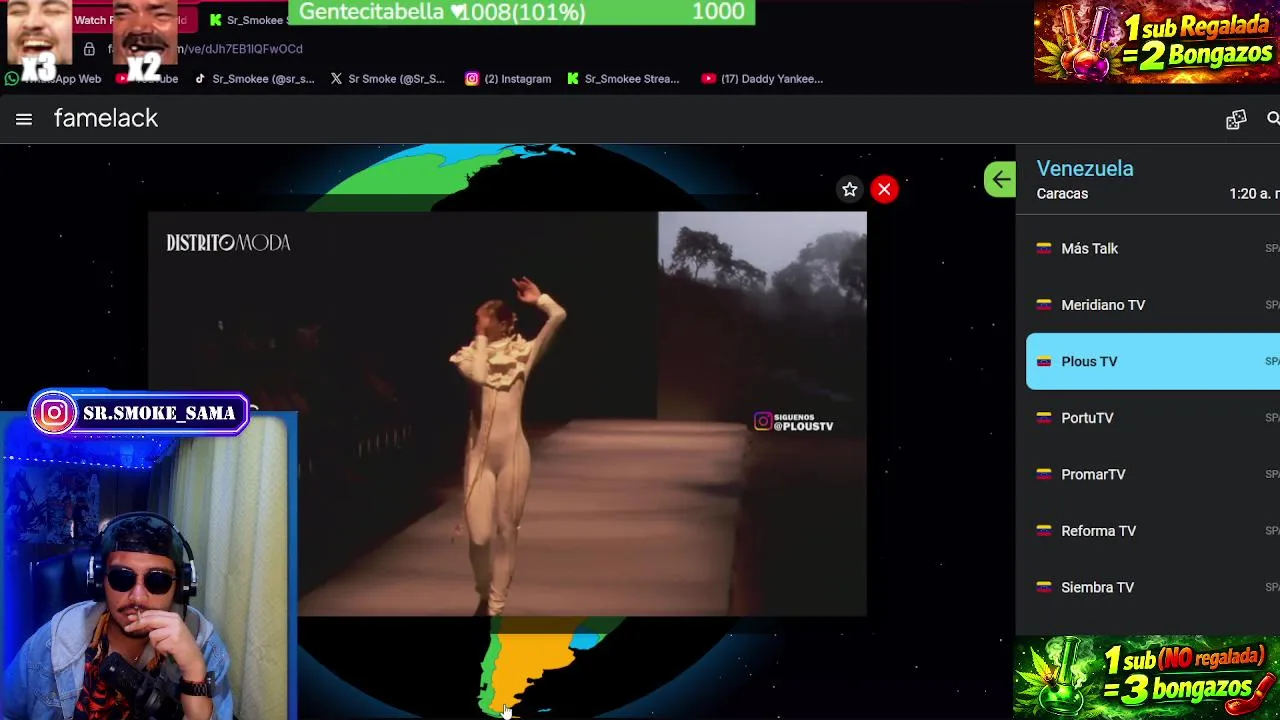Open the X Sr Smoke bookmark
Viewport: 1280px width, 720px height.
coord(387,78)
